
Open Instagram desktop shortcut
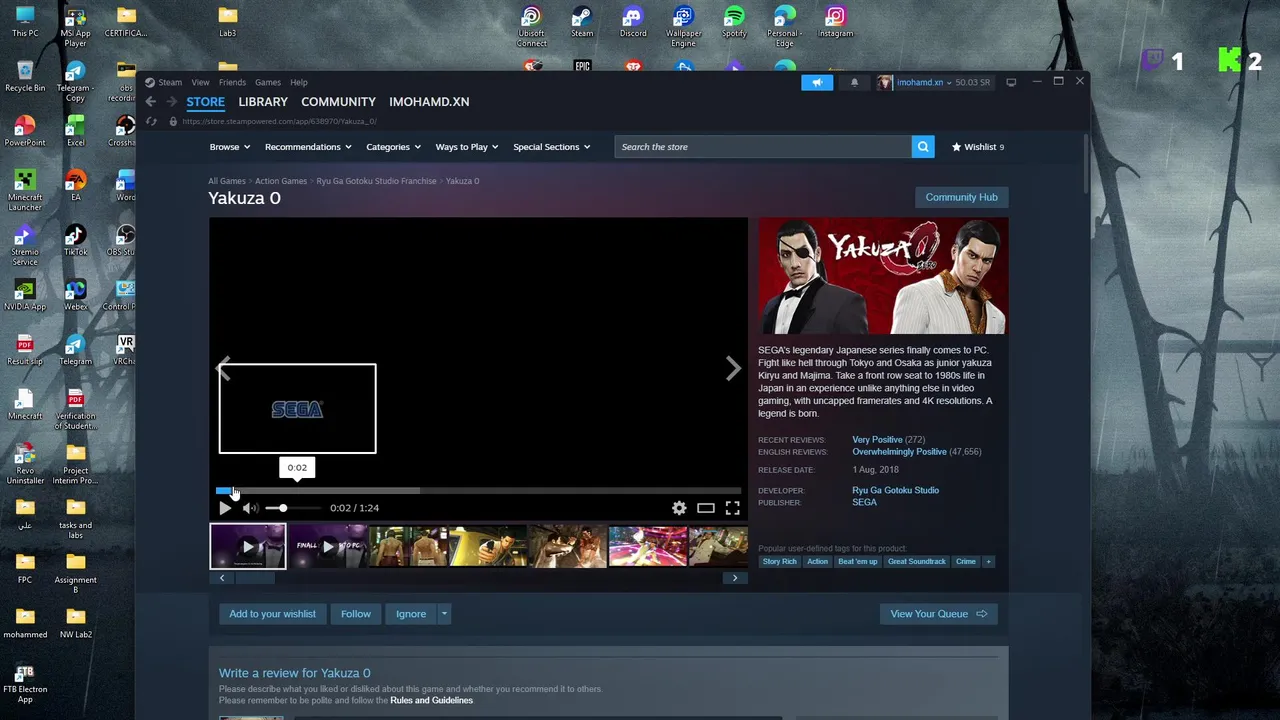836,22
